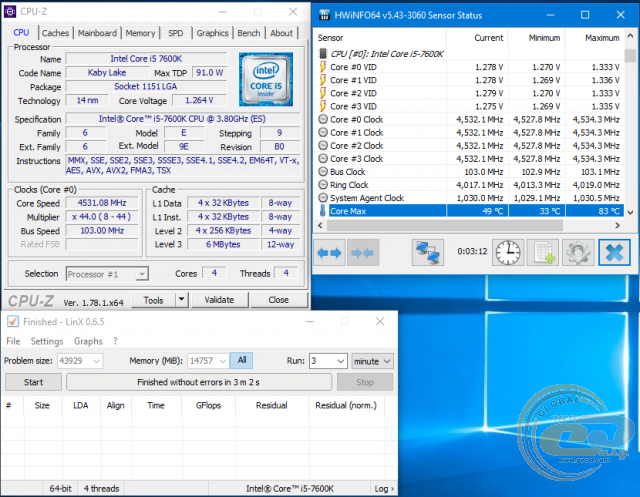The height and width of the screenshot is (497, 640).
Task: Switch to CPU-Z Graphics tab
Action: coord(212,33)
